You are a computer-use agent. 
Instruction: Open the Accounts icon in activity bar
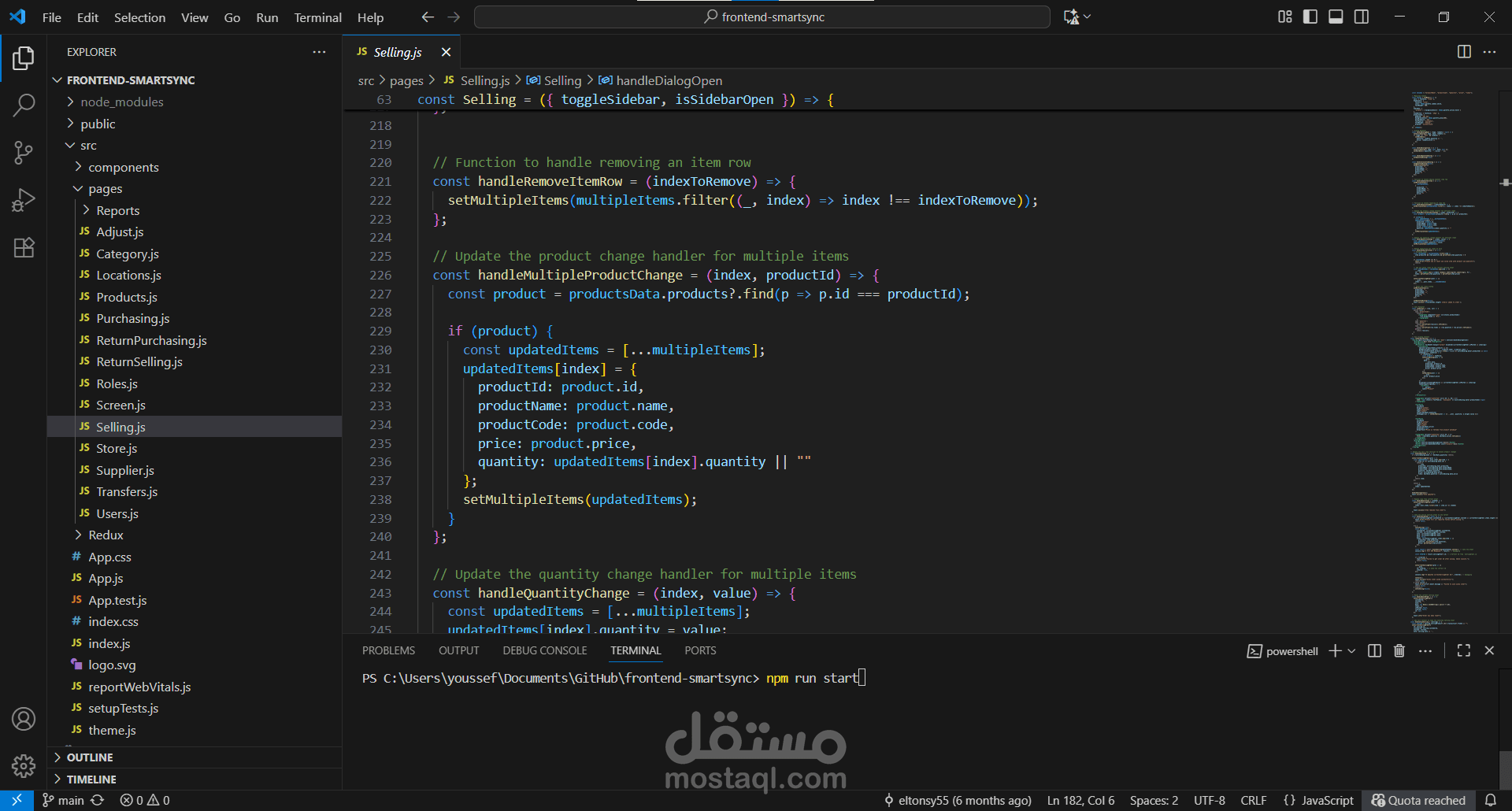(x=24, y=719)
